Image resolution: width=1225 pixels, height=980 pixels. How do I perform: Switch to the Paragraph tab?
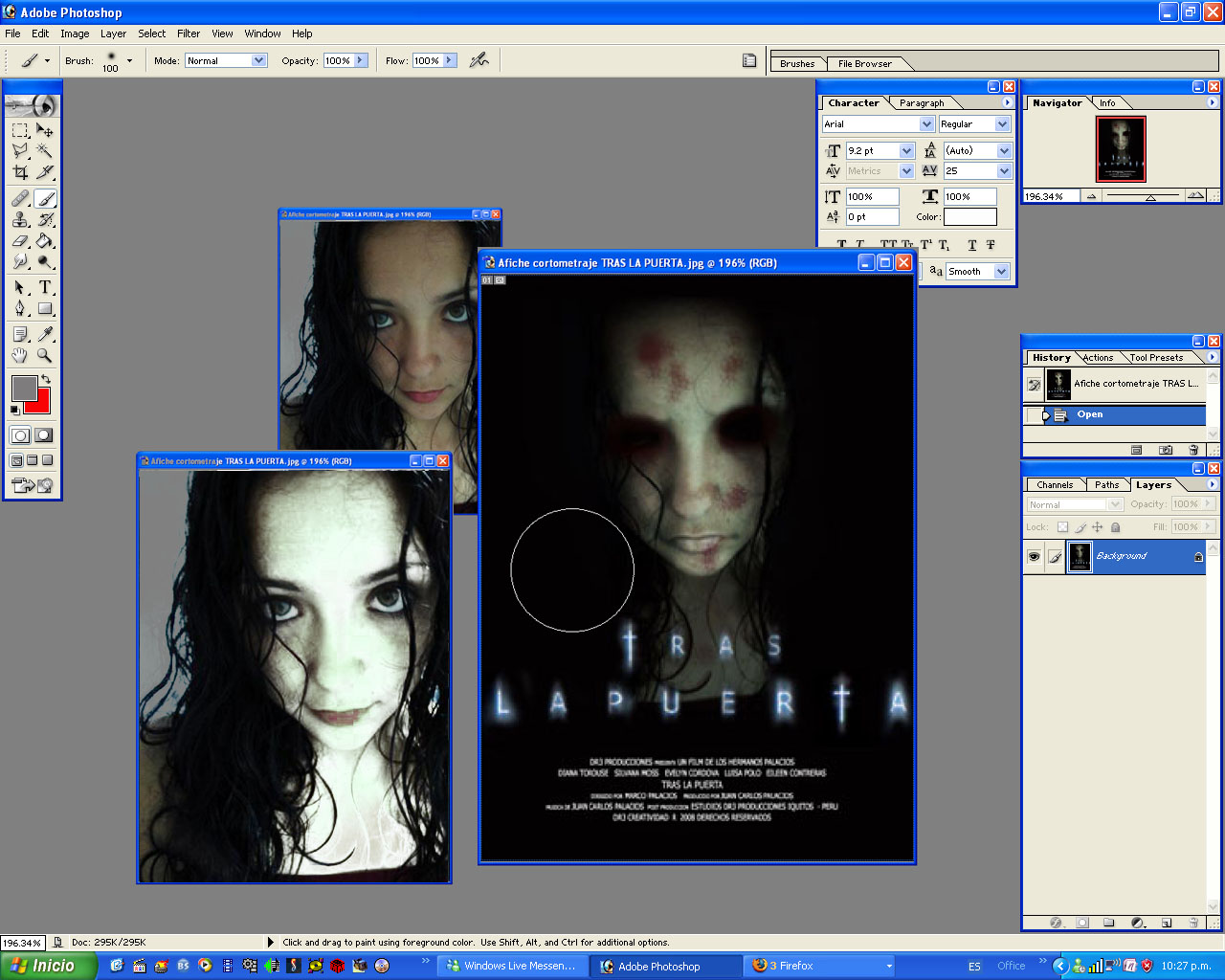pyautogui.click(x=922, y=102)
